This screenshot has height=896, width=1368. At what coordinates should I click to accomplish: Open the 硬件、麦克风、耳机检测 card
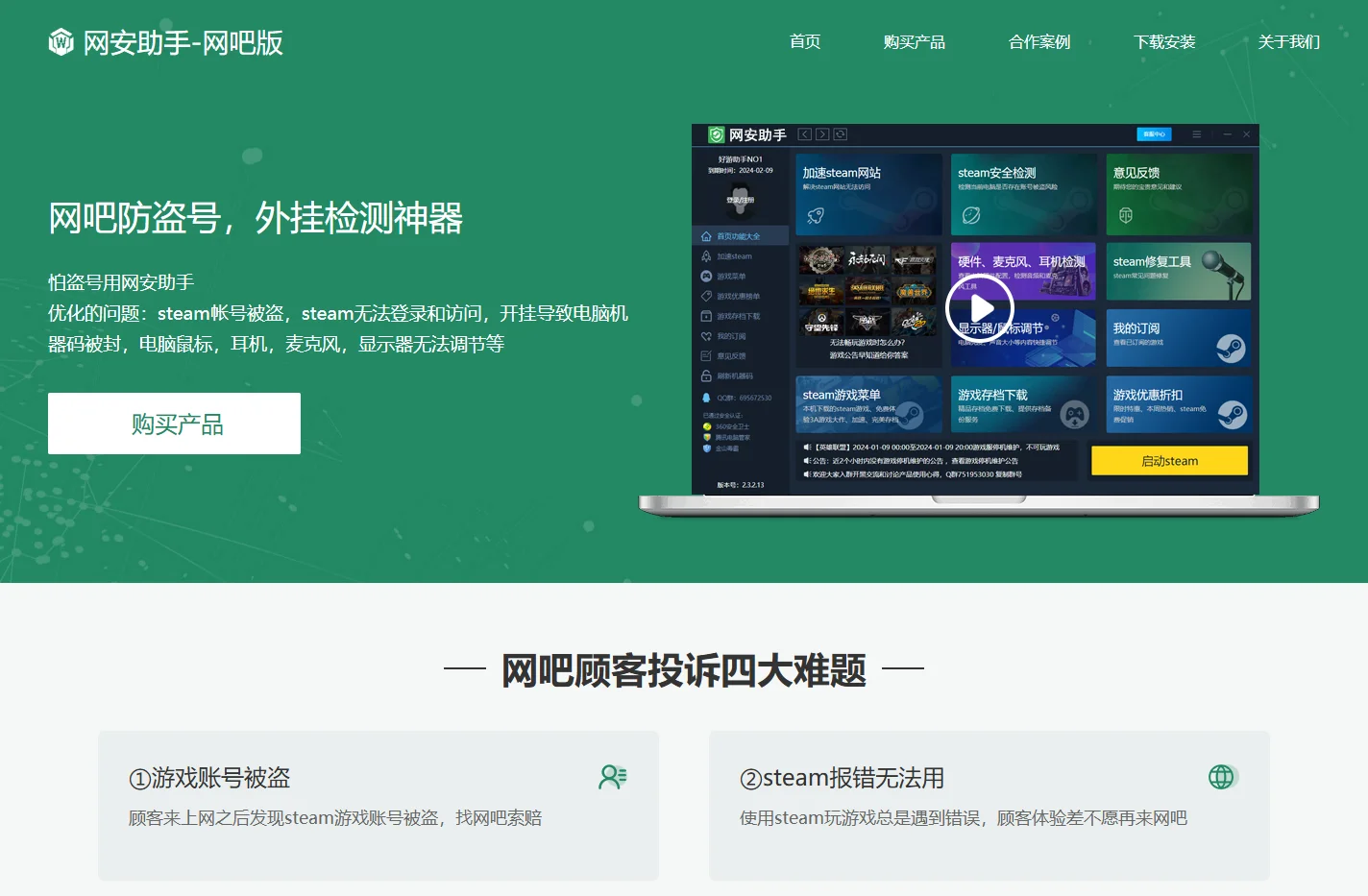[x=1023, y=272]
